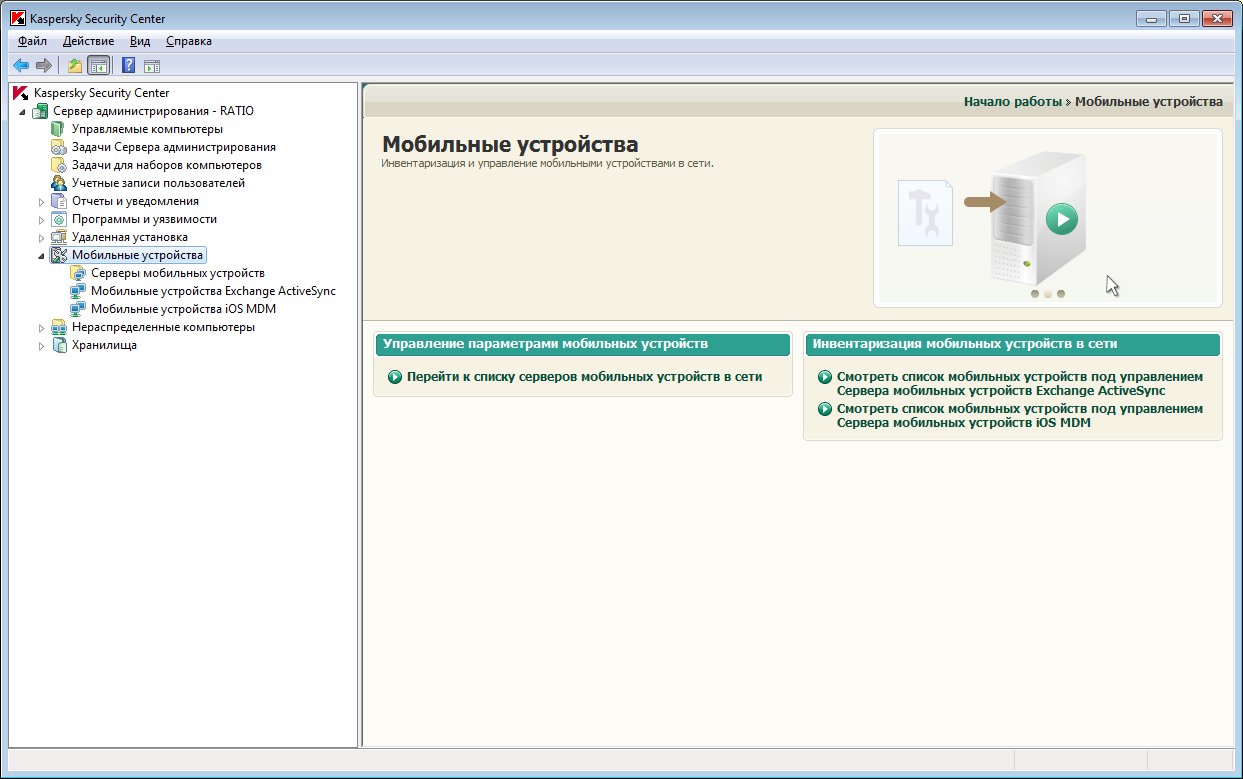Click the Начало работы breadcrumb link

[x=1012, y=102]
